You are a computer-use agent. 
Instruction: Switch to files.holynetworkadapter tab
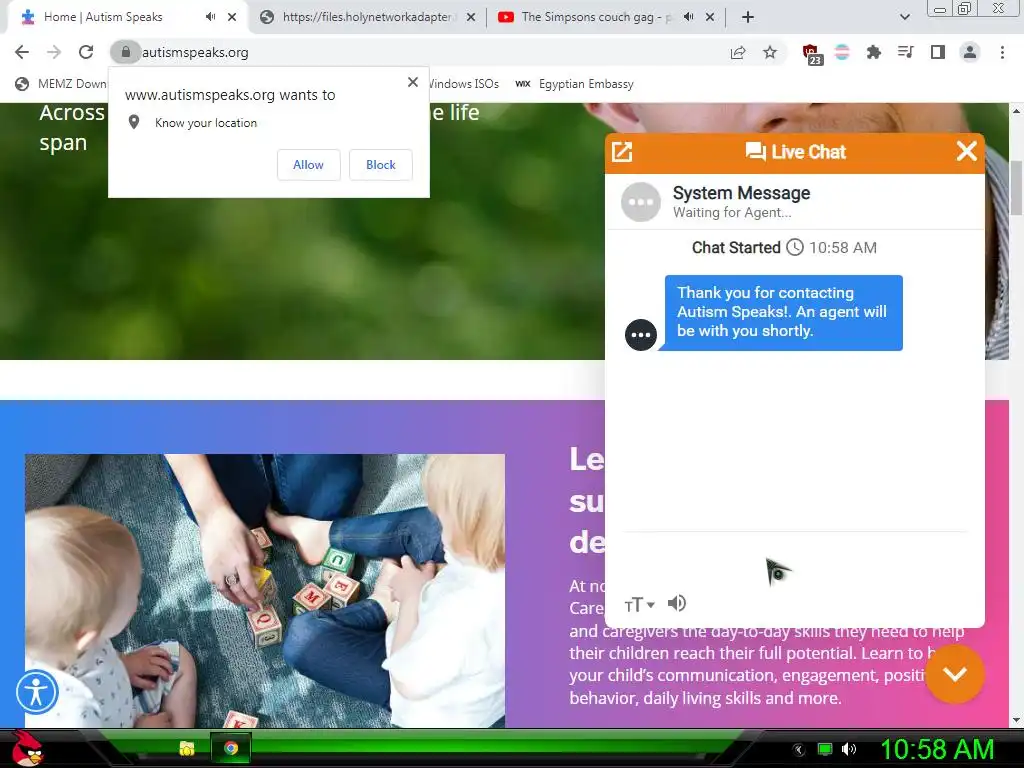coord(366,17)
